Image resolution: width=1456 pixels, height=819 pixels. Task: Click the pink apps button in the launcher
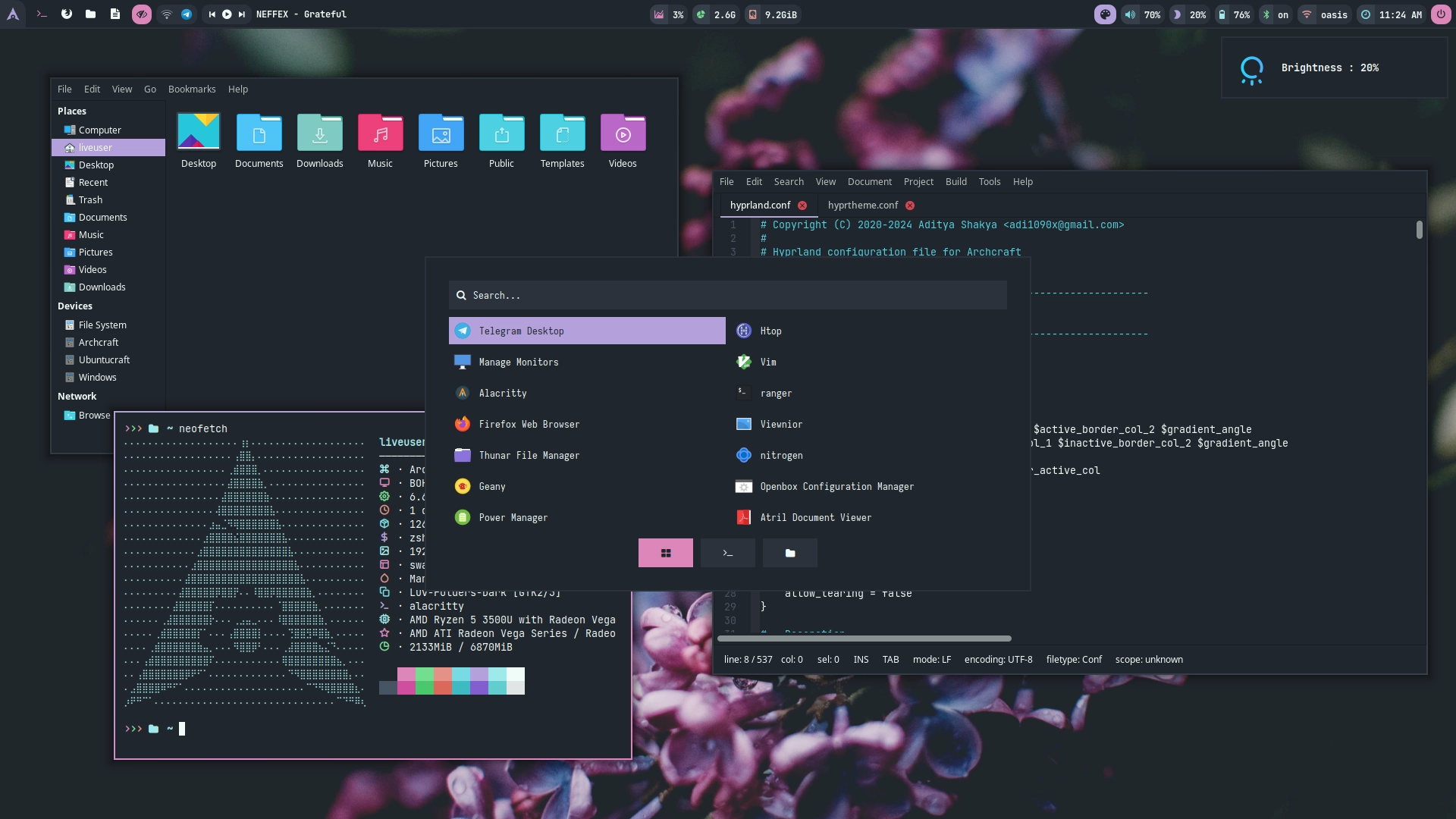pos(665,553)
